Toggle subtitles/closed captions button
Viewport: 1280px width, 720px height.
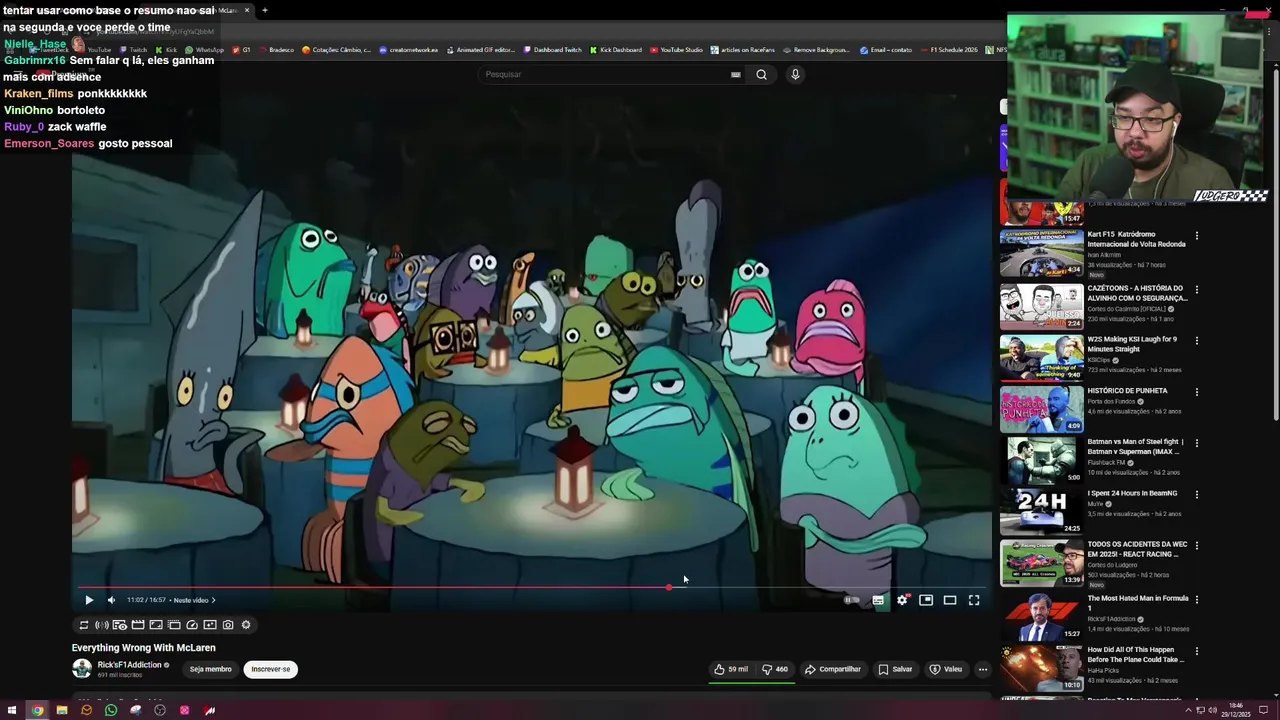[878, 600]
